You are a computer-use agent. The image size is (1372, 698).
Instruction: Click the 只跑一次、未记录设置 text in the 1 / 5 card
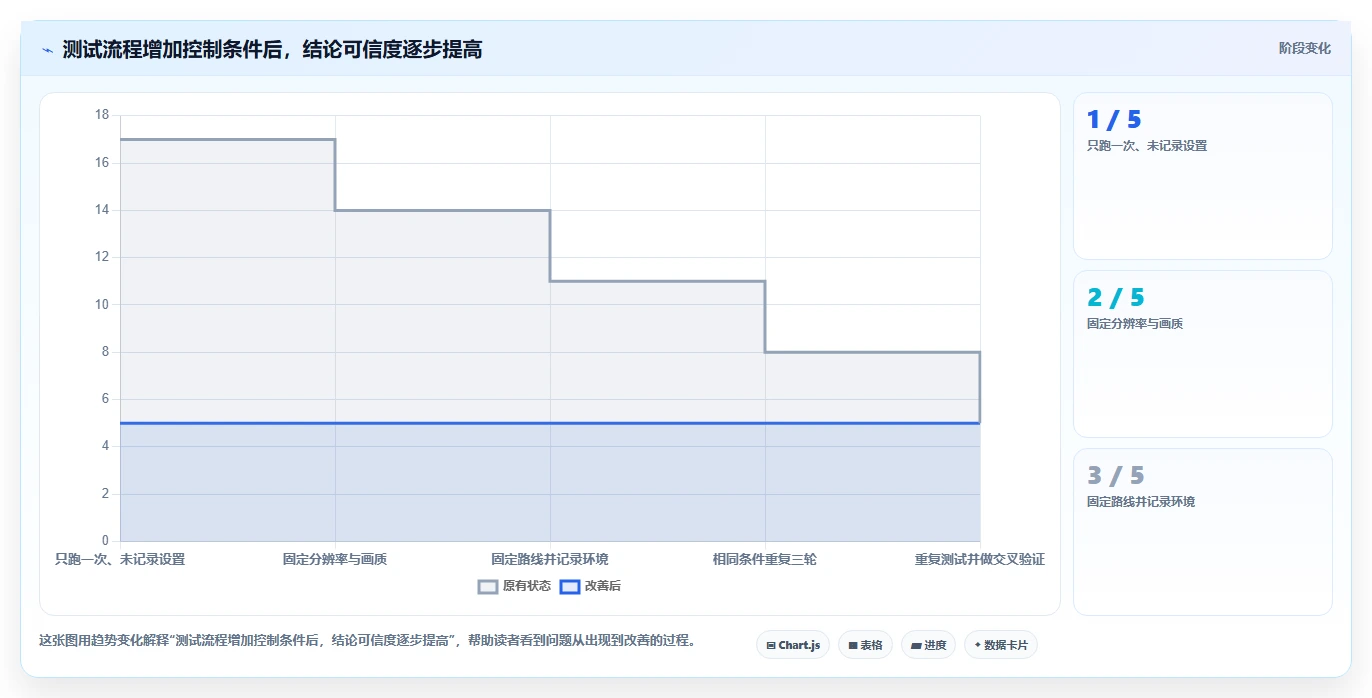coord(1147,146)
